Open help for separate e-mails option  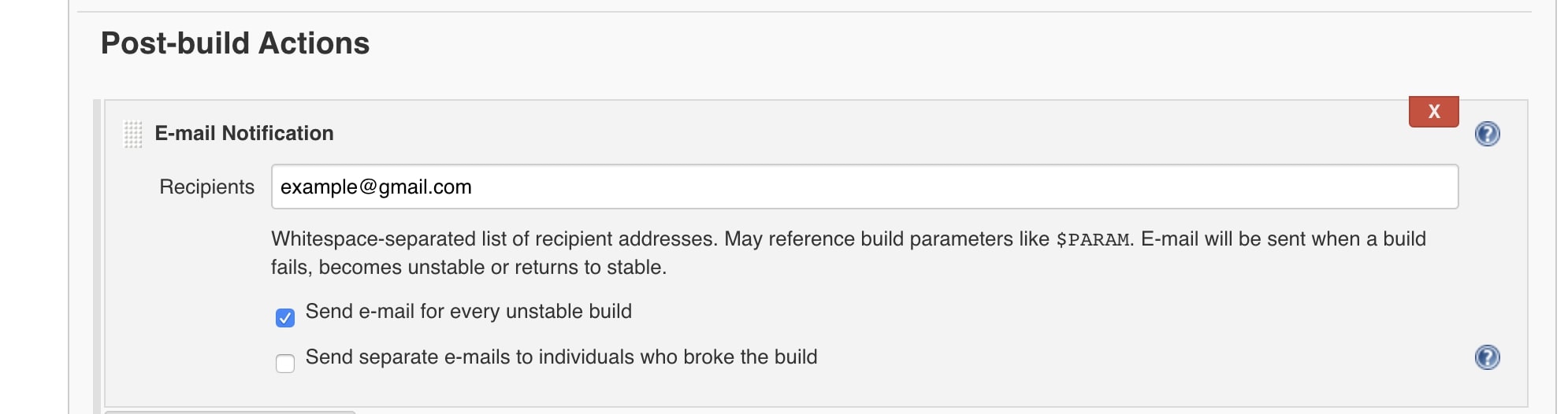(x=1487, y=357)
